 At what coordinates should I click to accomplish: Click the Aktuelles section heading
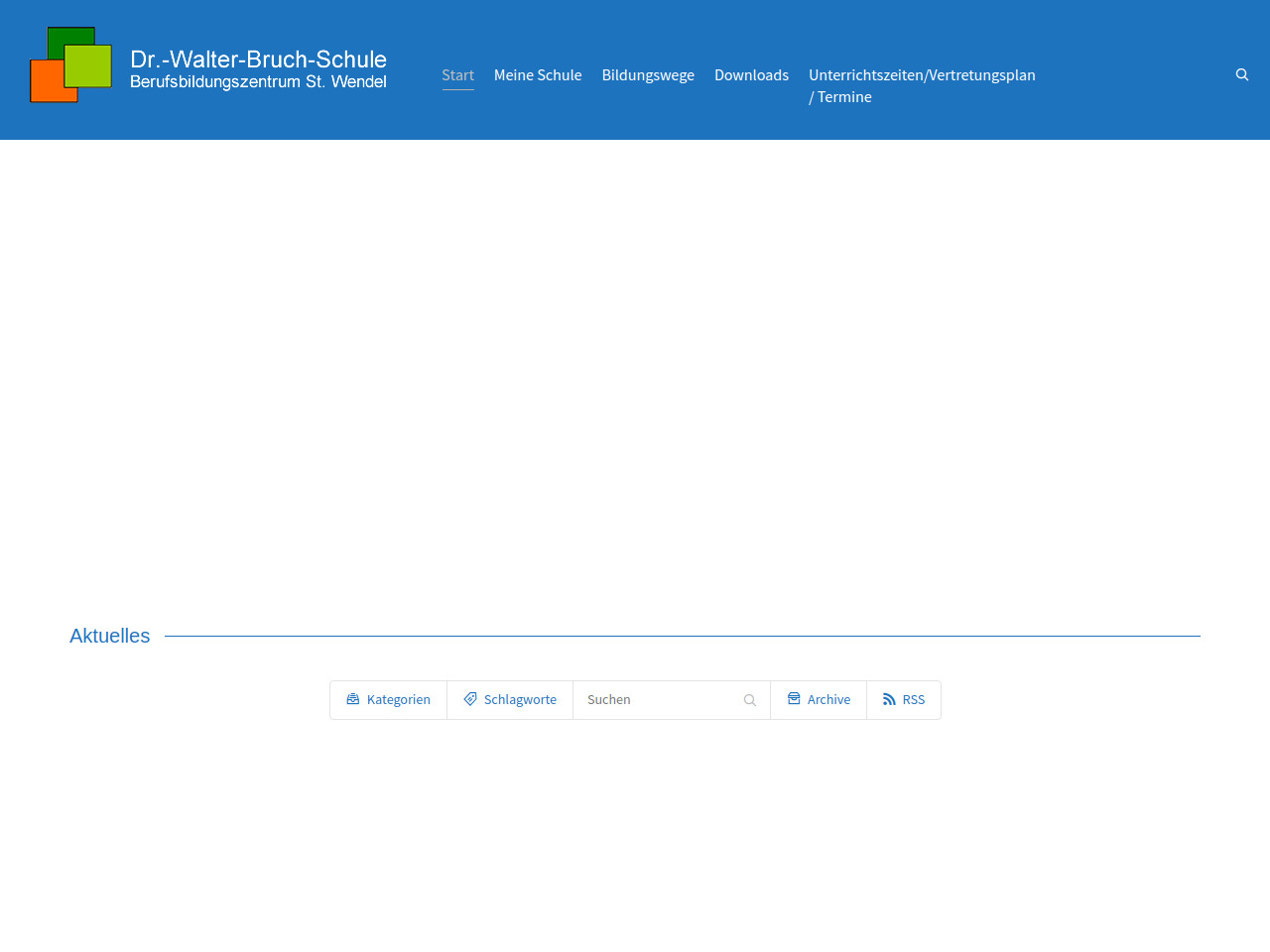click(109, 636)
